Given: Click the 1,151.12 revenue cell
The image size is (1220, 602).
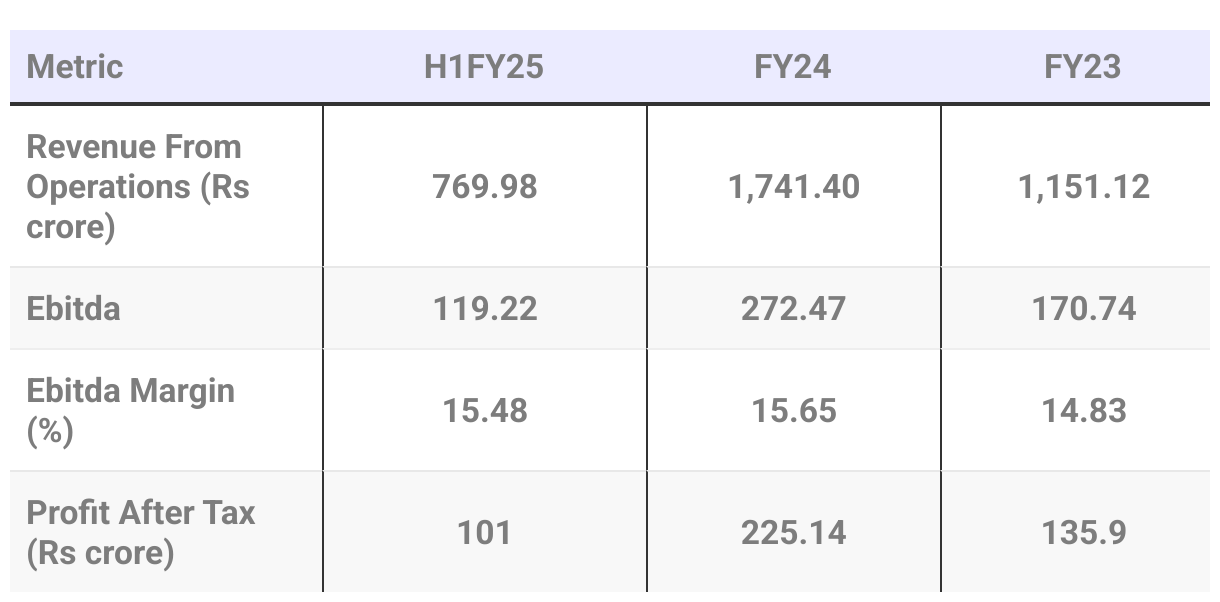Looking at the screenshot, I should pos(1084,187).
